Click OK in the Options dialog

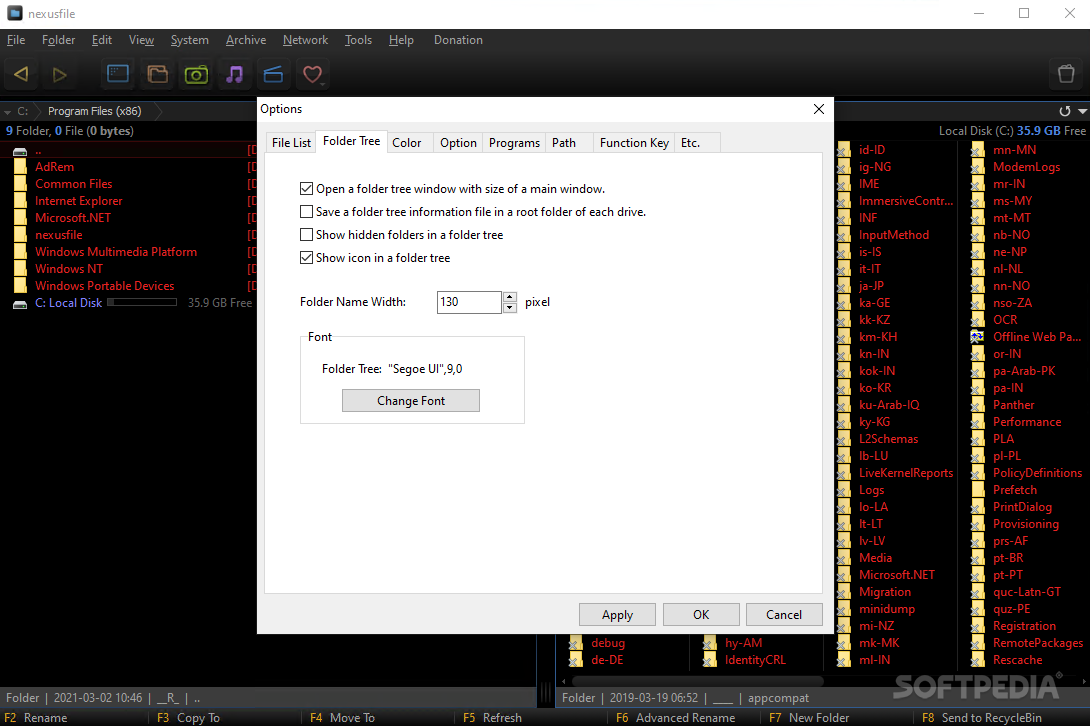click(x=701, y=615)
